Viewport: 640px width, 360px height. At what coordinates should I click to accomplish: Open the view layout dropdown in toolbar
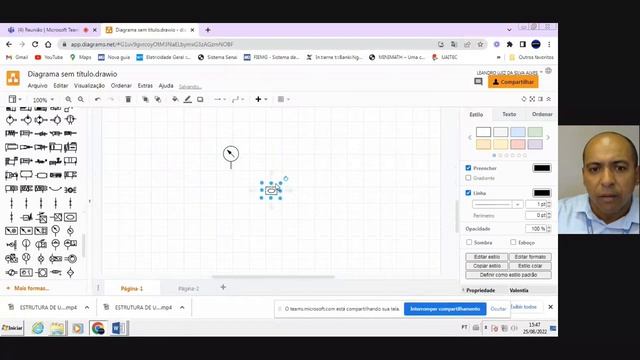(x=15, y=99)
